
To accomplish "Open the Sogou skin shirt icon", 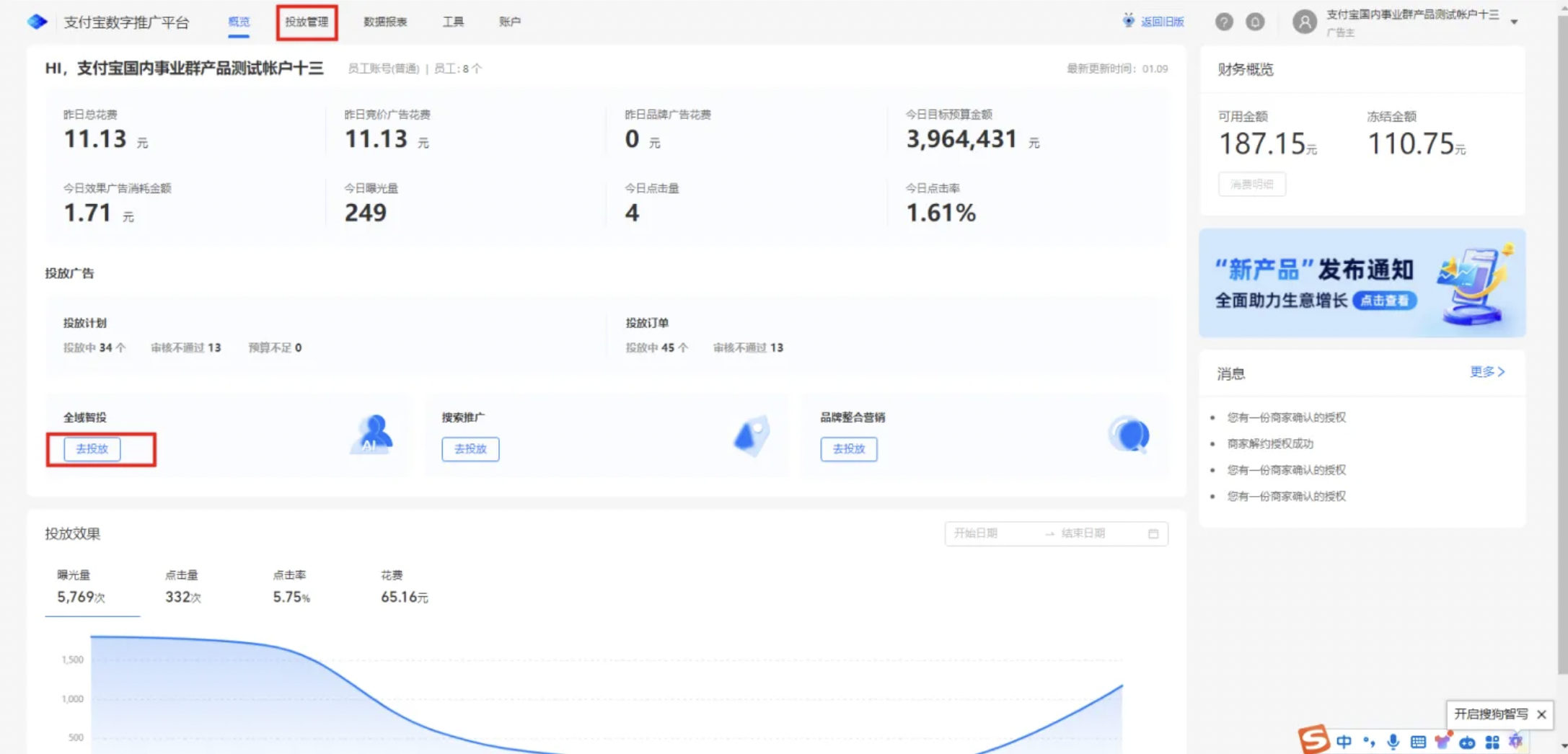I will pos(1443,740).
